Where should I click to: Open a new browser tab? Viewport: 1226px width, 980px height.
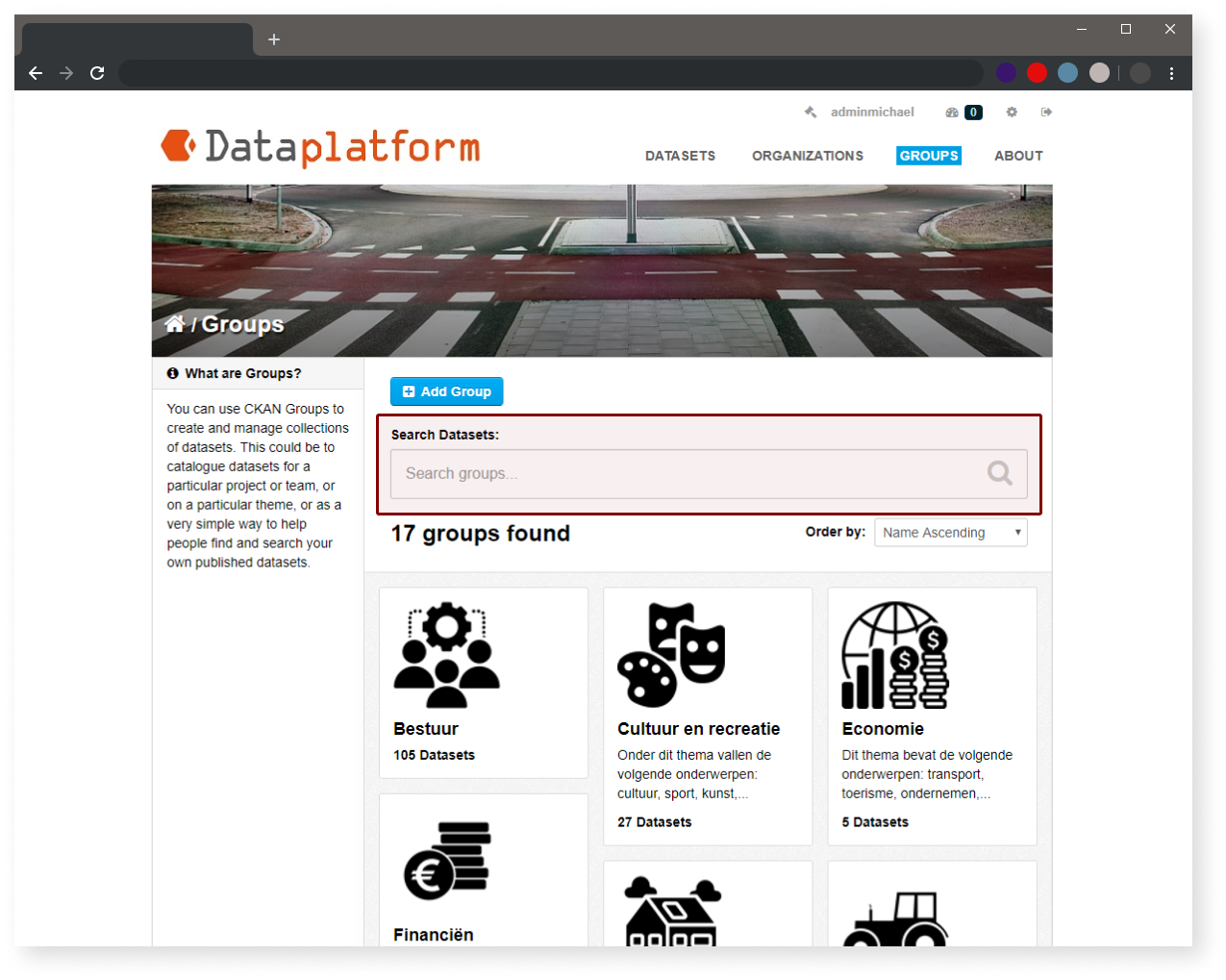click(274, 39)
